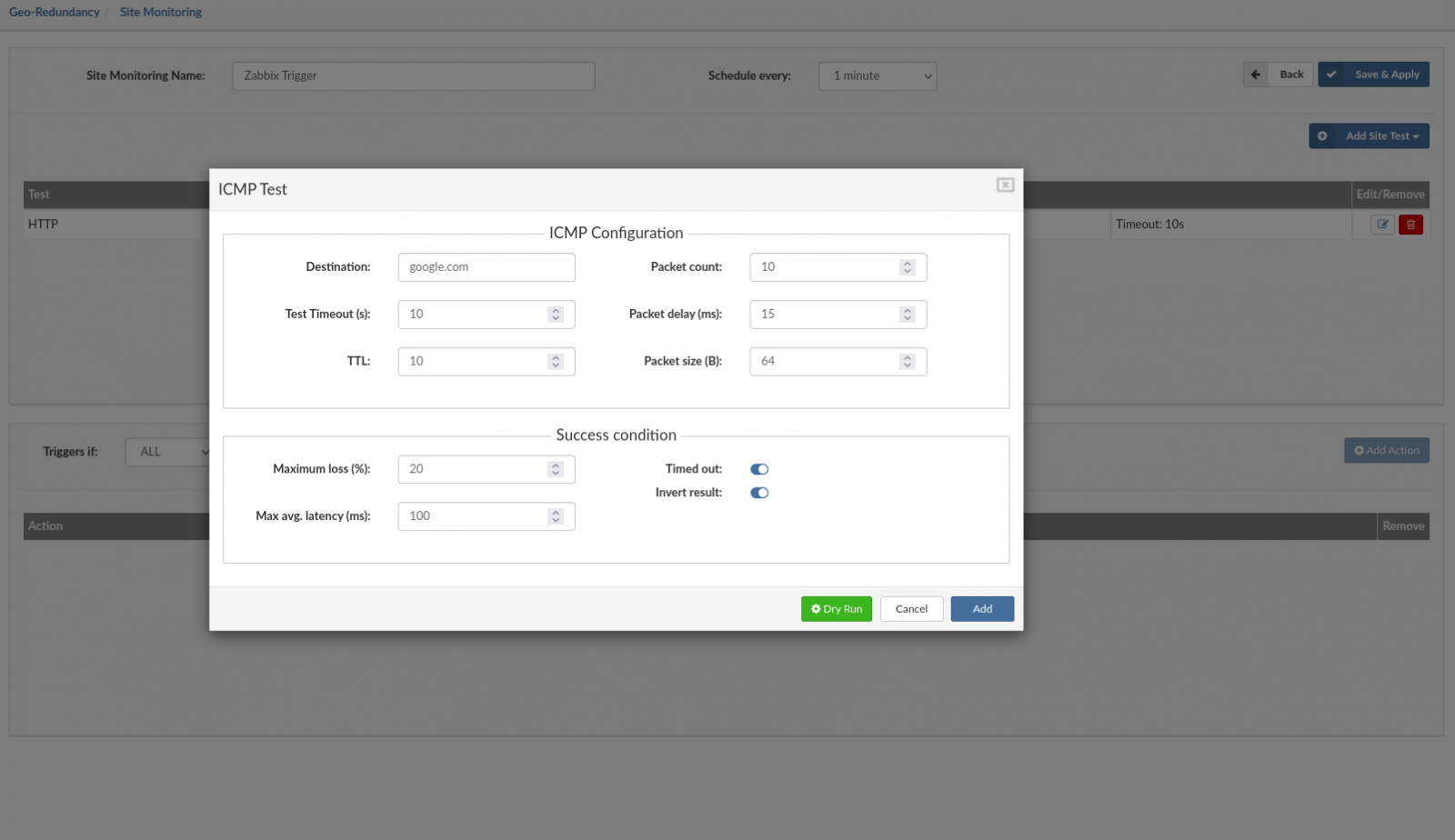
Task: Add the configured ICMP test
Action: pos(981,608)
